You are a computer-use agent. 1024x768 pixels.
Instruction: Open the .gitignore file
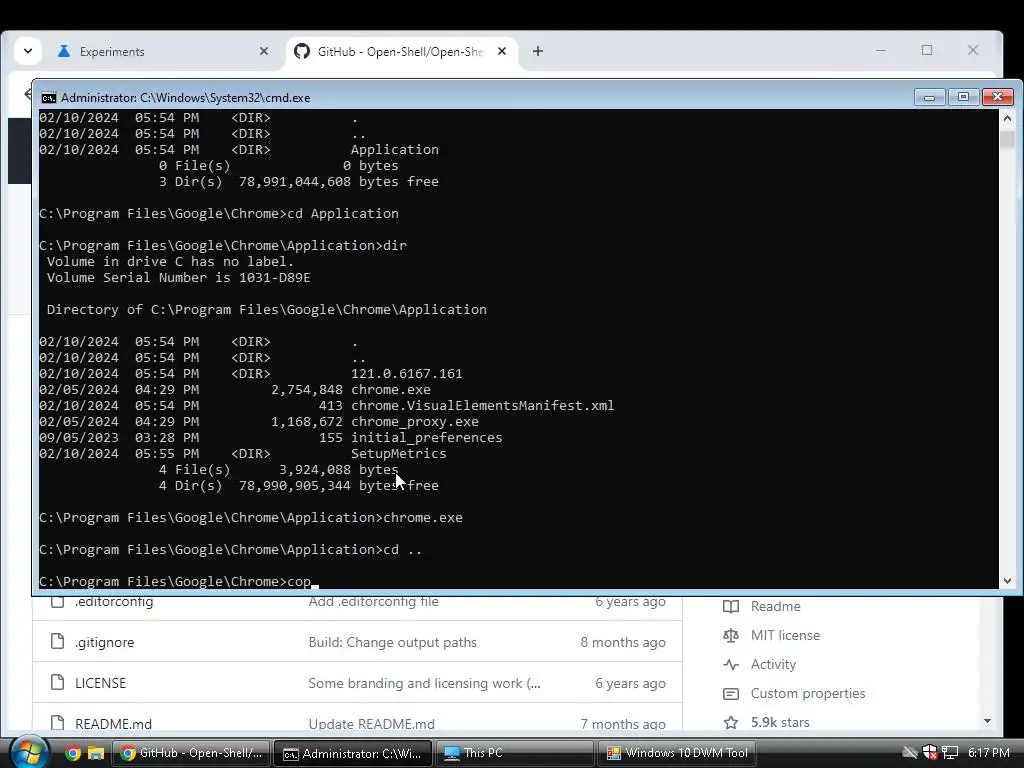coord(104,643)
